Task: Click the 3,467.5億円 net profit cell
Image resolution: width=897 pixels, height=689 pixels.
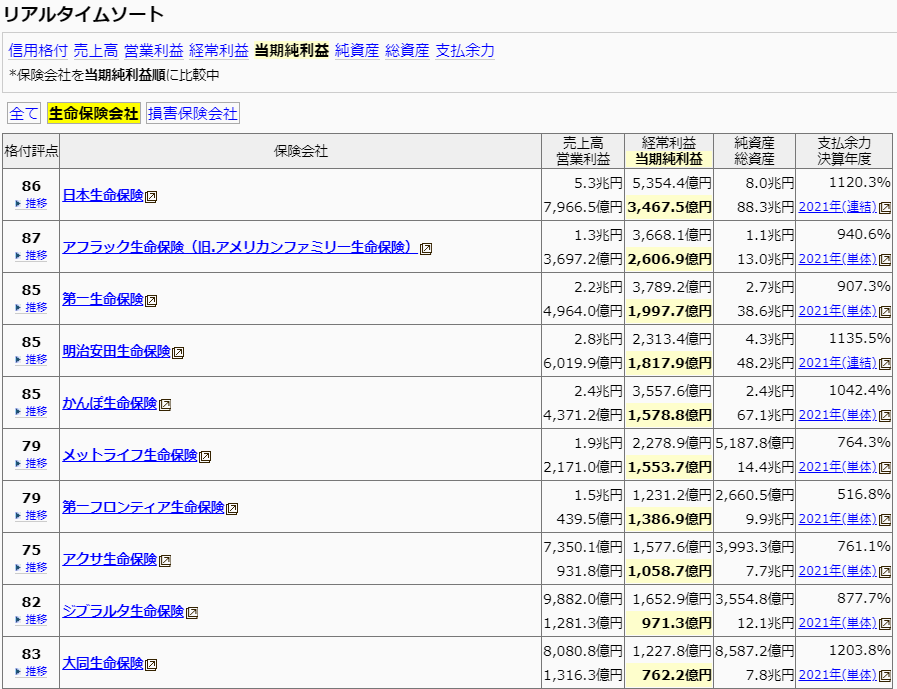Action: click(669, 207)
